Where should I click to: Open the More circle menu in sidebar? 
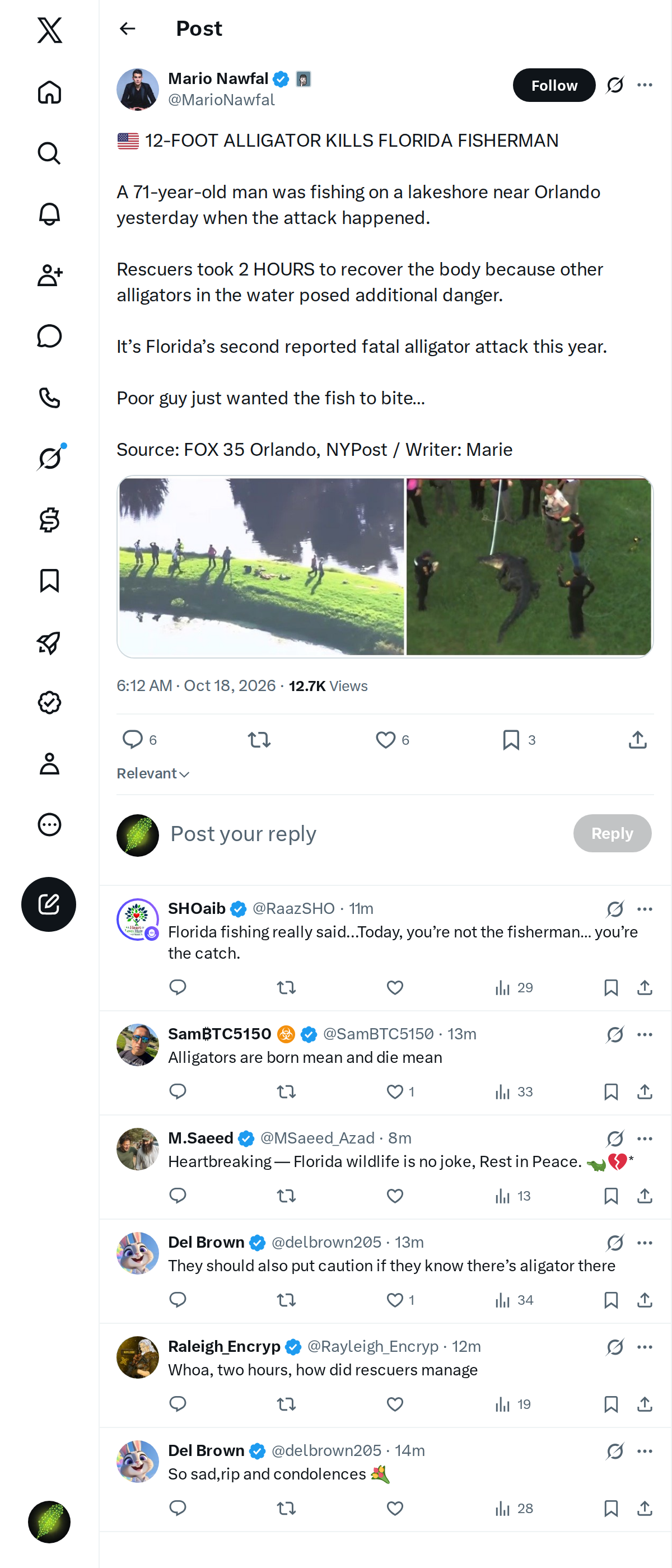pos(49,825)
